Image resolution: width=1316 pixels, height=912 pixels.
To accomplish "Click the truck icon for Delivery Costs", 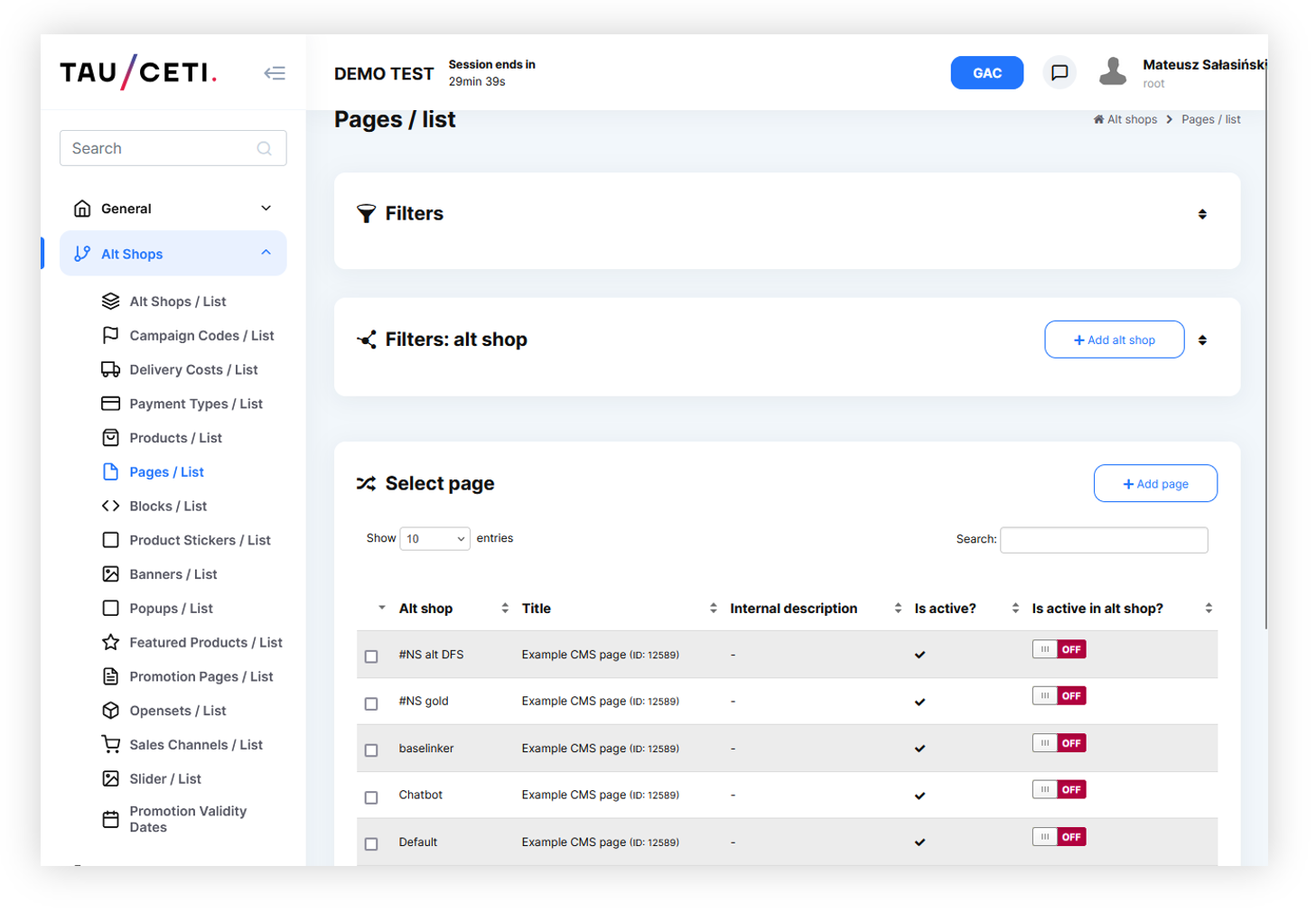I will pyautogui.click(x=110, y=369).
